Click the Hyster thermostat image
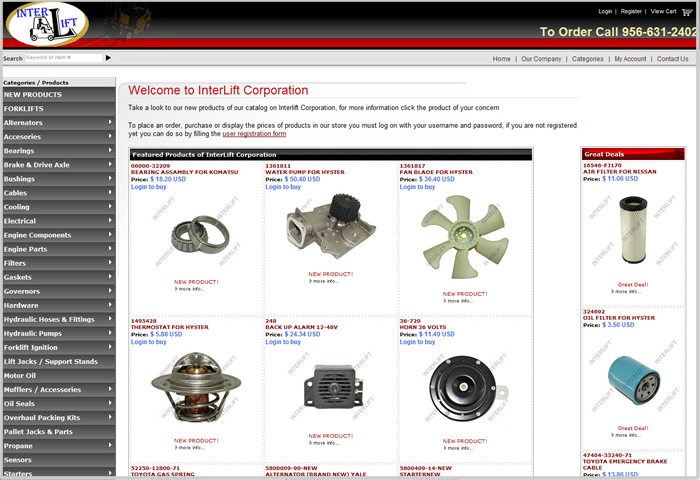 tap(196, 389)
